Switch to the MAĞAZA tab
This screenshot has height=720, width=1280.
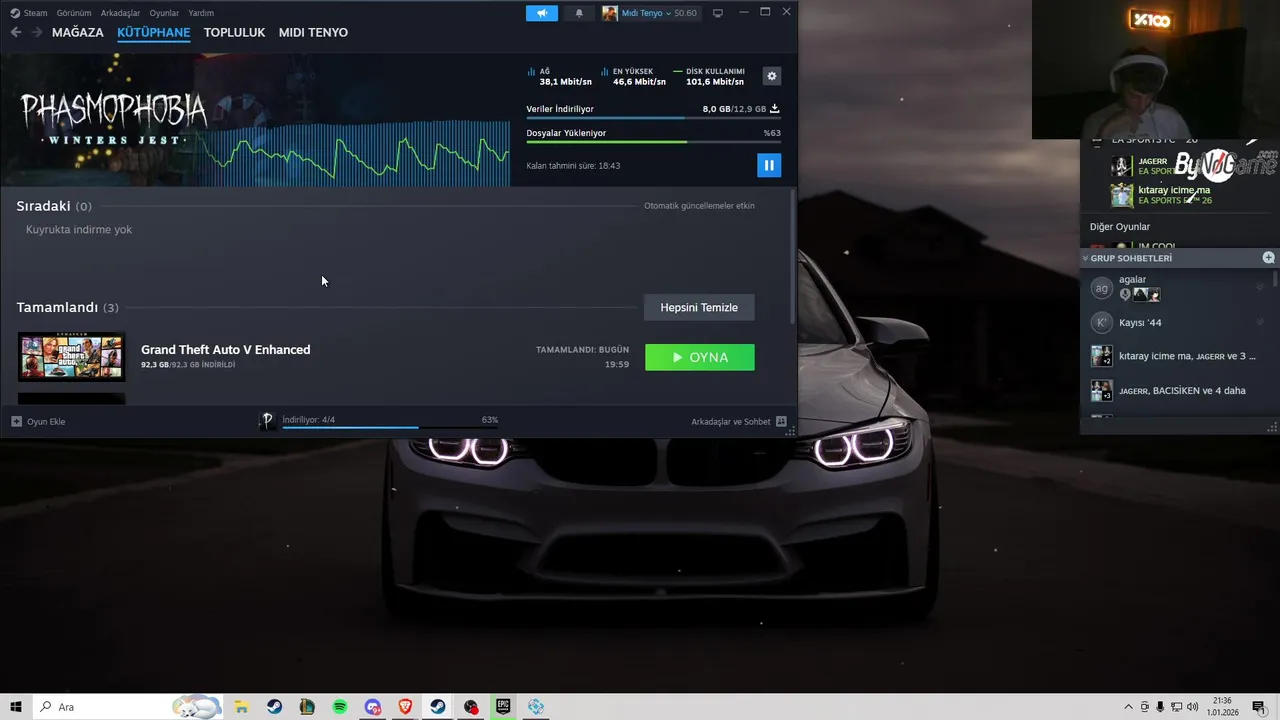[78, 32]
